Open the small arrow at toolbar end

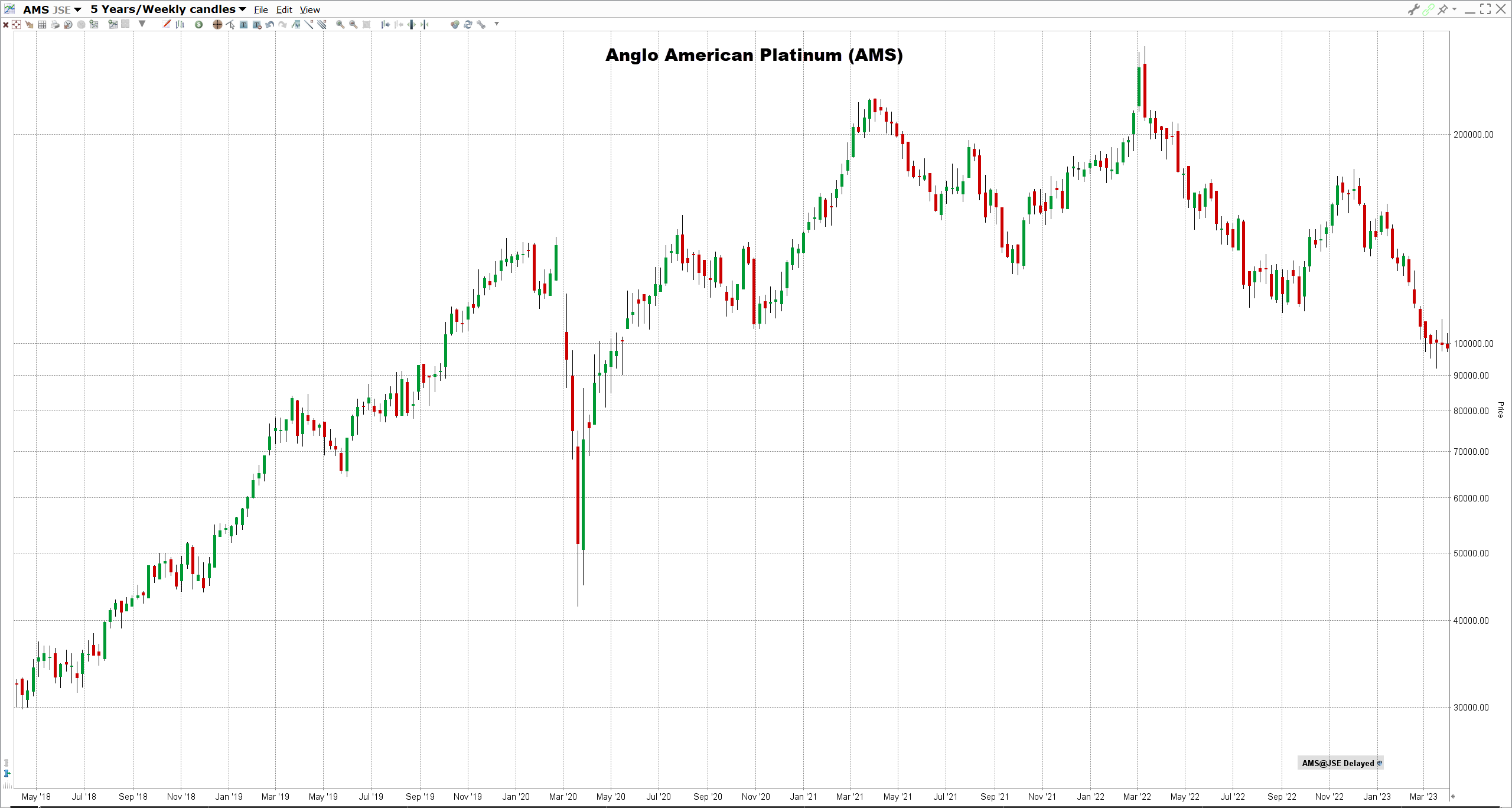coord(497,24)
